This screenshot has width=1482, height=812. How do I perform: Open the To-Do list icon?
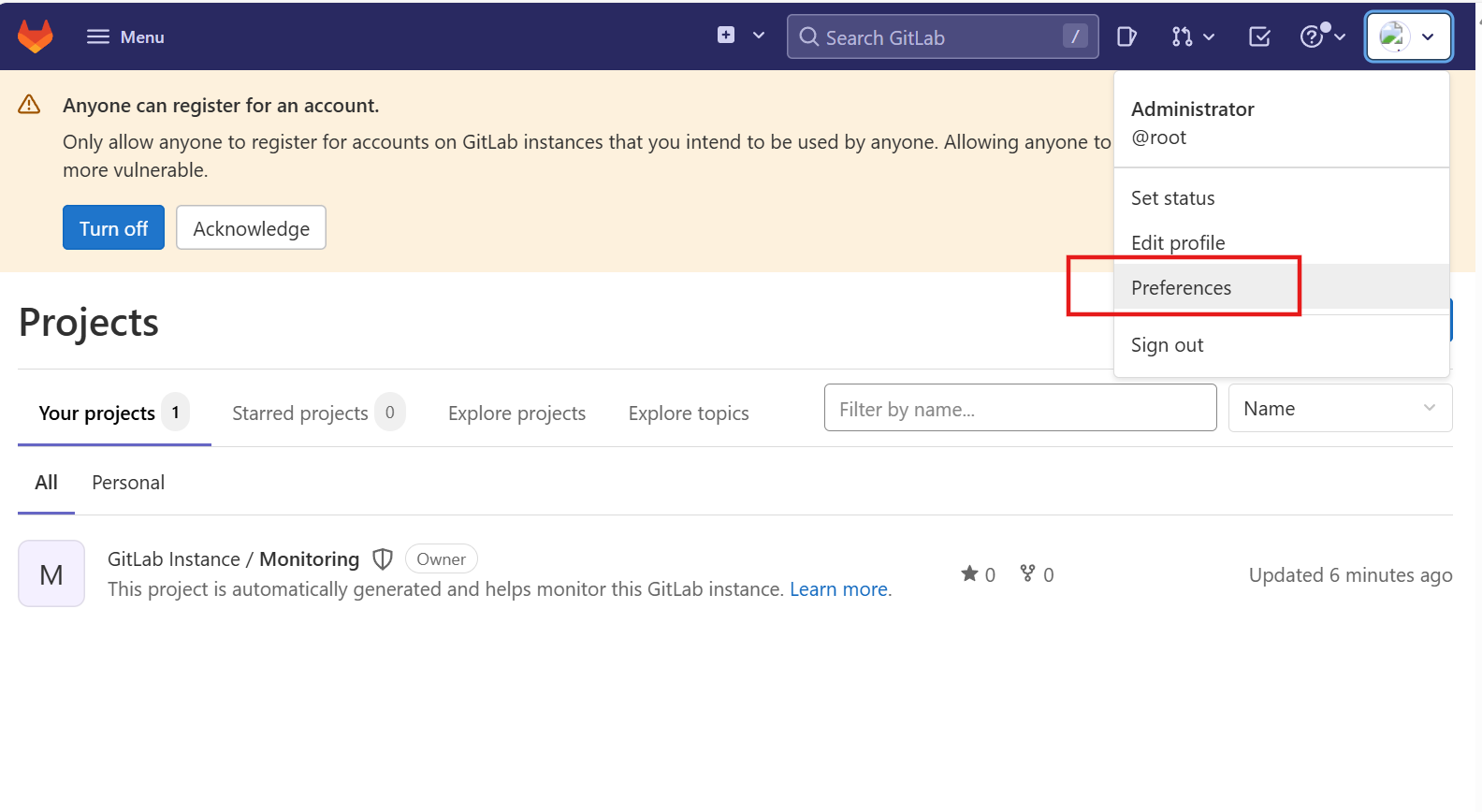point(1259,36)
